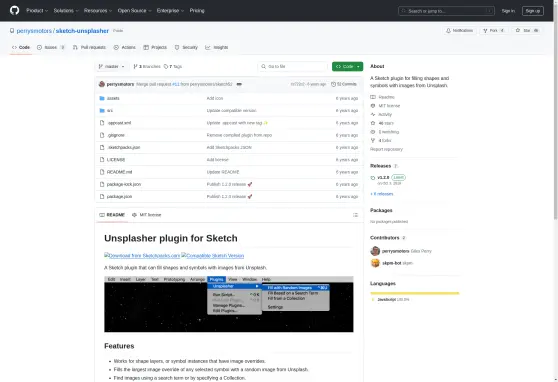558x382 pixels.
Task: Open the README.md file
Action: pos(120,172)
